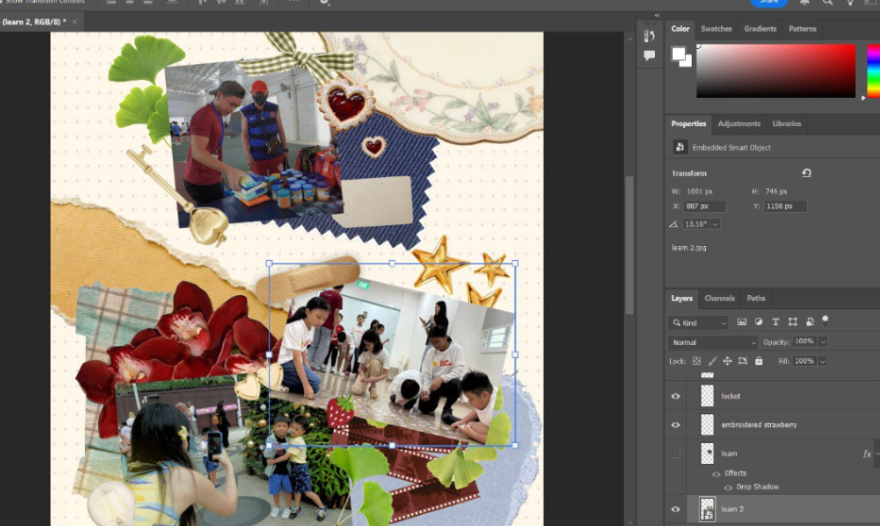Open the Adjustments tab

[x=739, y=124]
